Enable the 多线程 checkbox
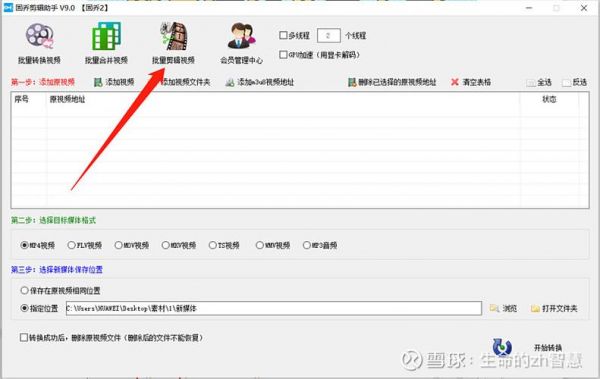The width and height of the screenshot is (600, 379). (283, 35)
